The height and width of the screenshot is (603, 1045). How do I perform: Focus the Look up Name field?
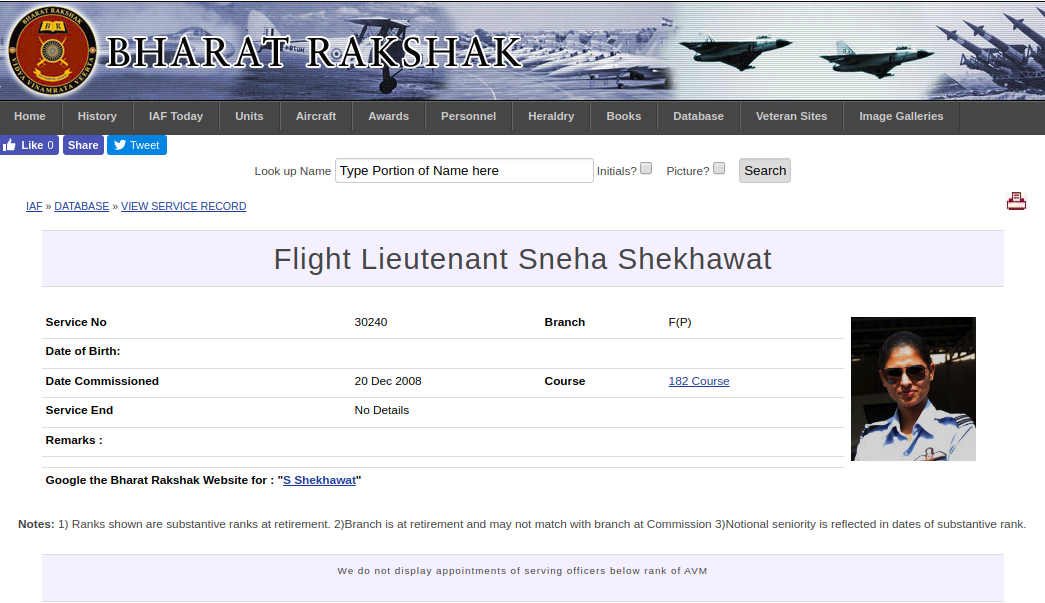click(464, 171)
